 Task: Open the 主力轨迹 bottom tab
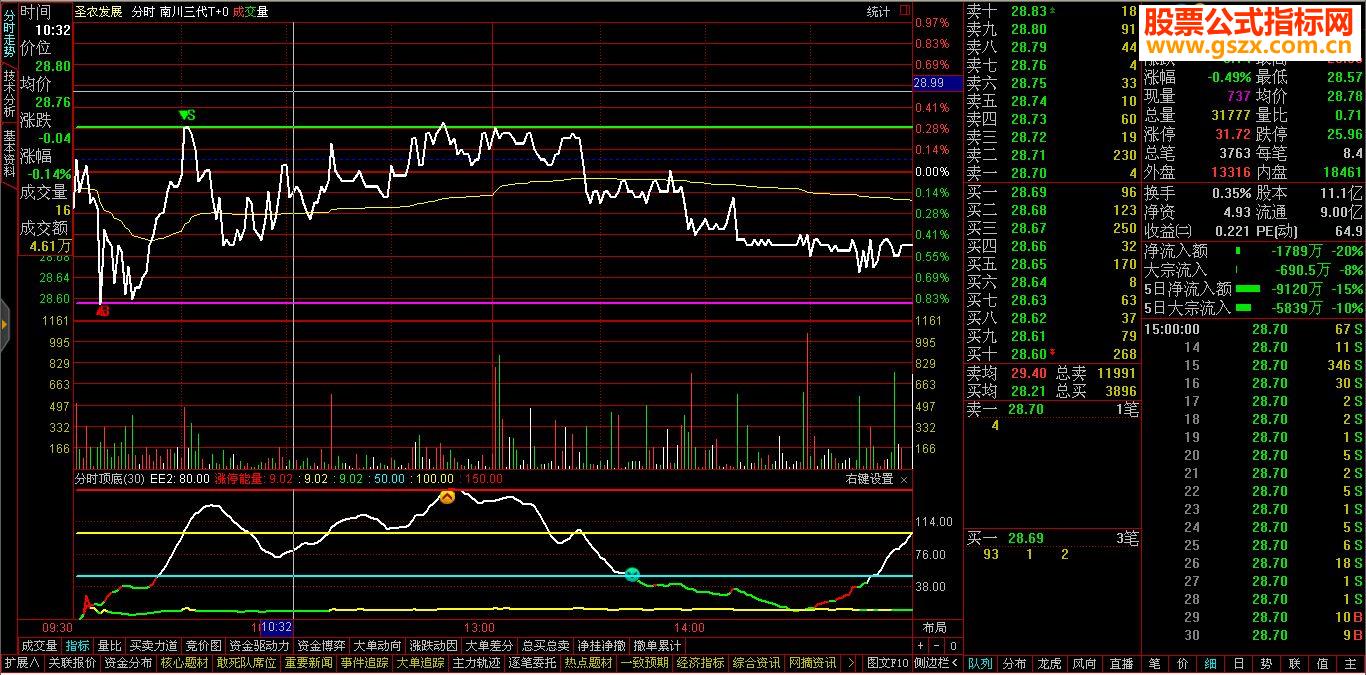[x=476, y=663]
